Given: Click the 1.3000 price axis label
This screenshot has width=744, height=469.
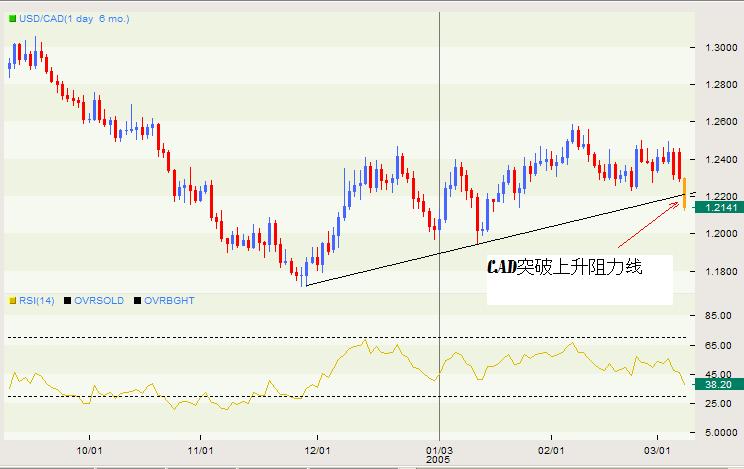Looking at the screenshot, I should pos(721,47).
